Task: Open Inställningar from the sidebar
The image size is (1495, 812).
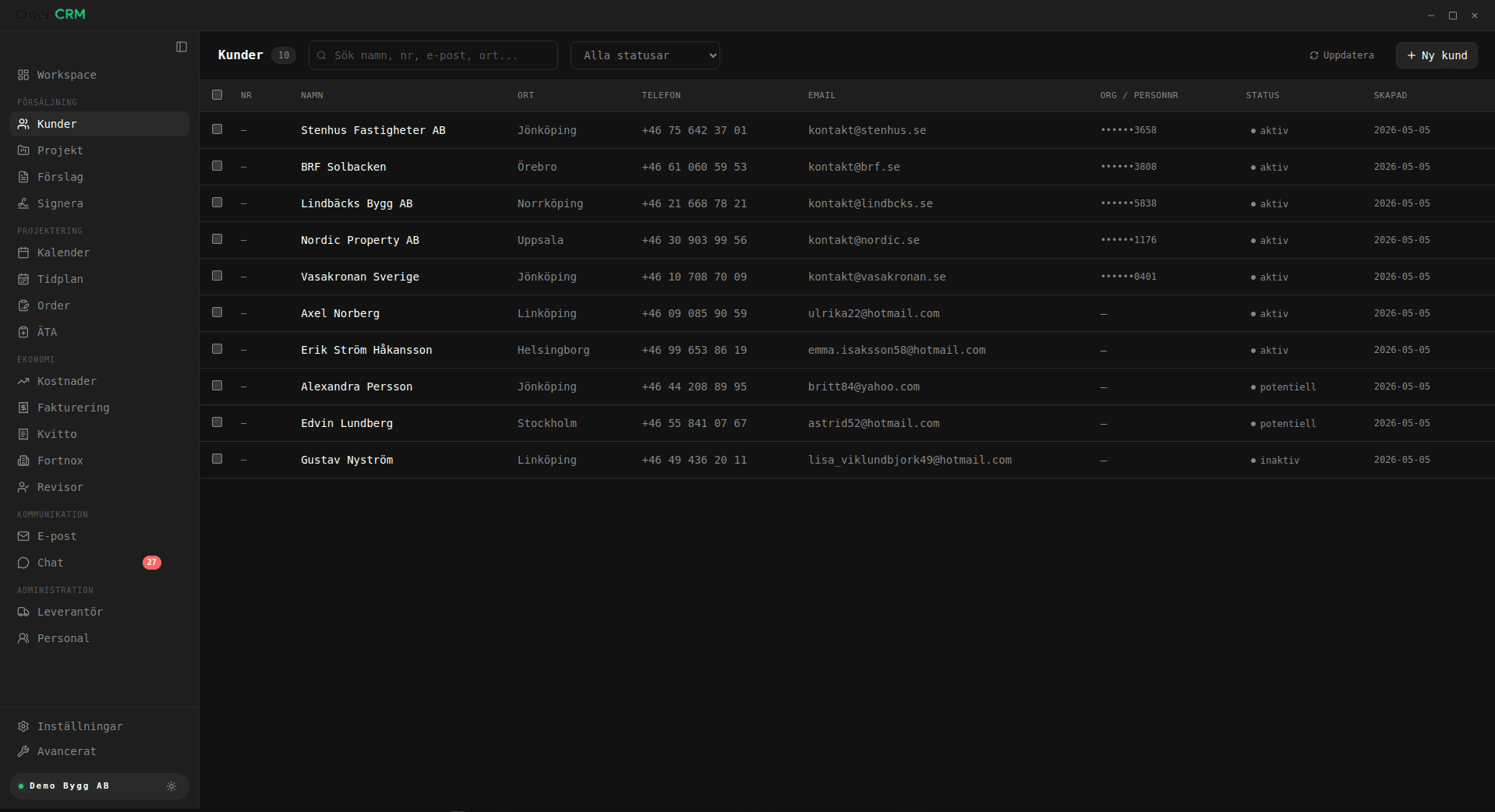Action: point(99,726)
